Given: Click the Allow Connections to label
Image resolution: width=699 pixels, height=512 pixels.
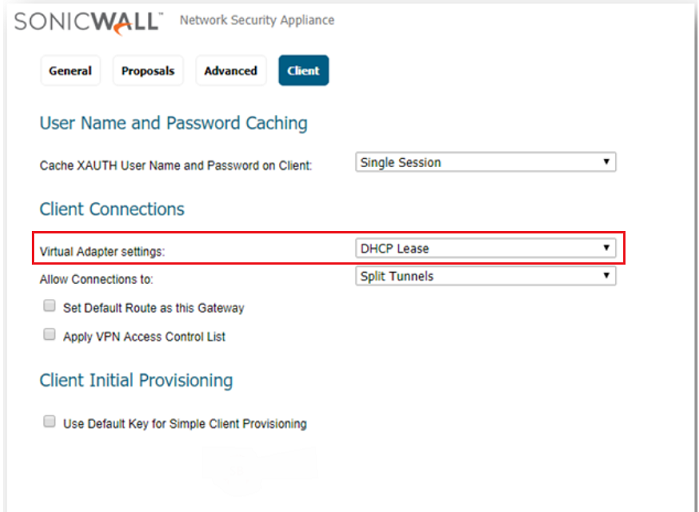Looking at the screenshot, I should (x=96, y=280).
